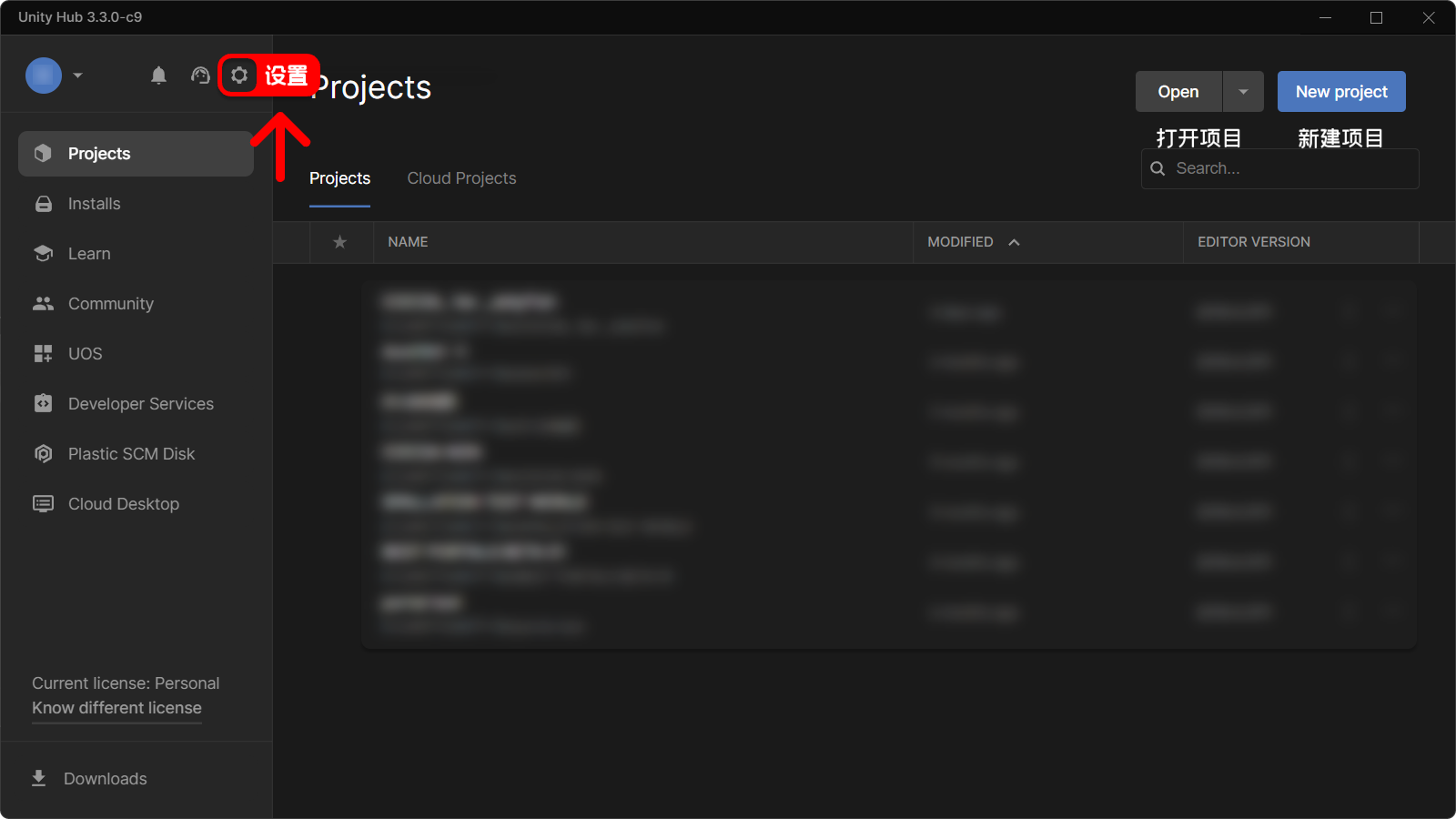This screenshot has height=819, width=1456.
Task: Click the Current license: Personal text
Action: coord(126,683)
